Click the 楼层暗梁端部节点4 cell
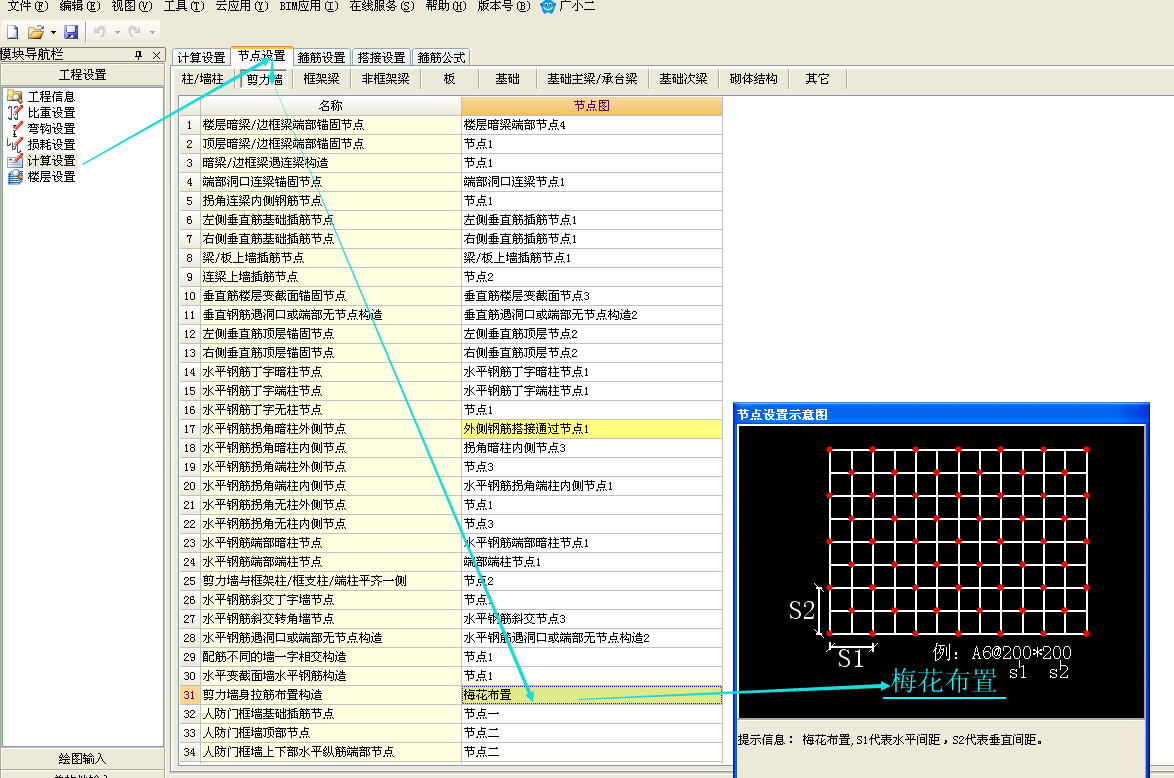This screenshot has width=1174, height=778. pos(591,124)
